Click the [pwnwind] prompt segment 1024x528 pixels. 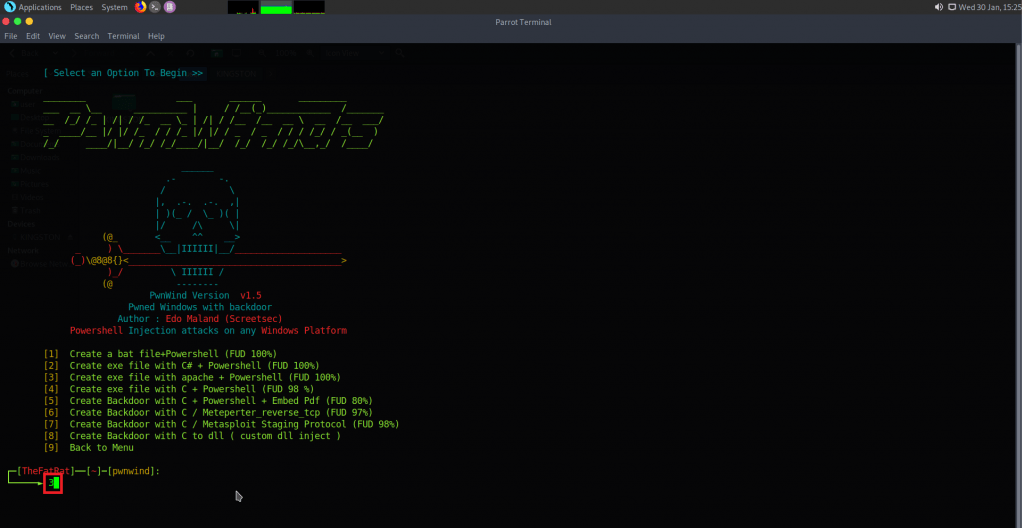pyautogui.click(x=133, y=471)
